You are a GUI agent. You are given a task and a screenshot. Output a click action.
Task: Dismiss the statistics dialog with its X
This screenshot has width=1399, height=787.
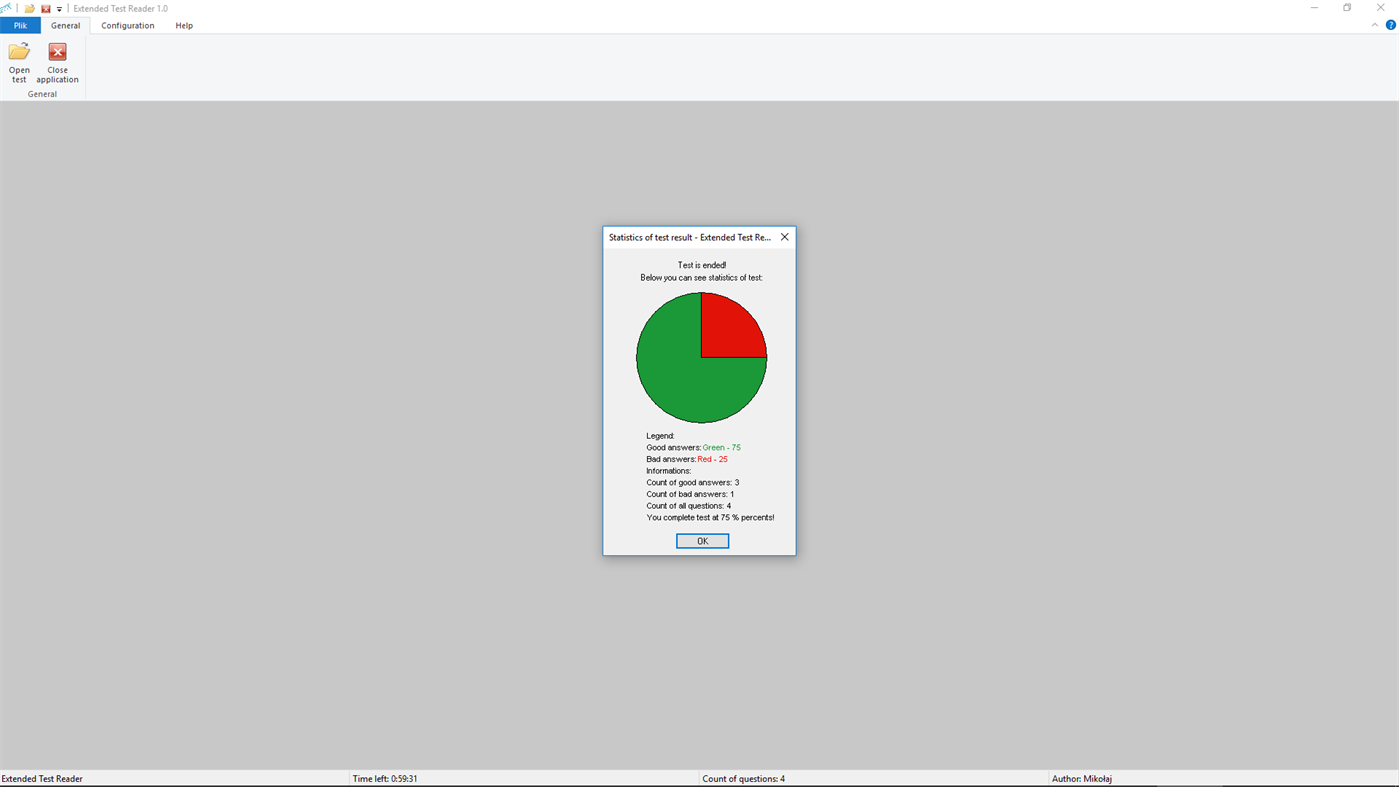783,236
